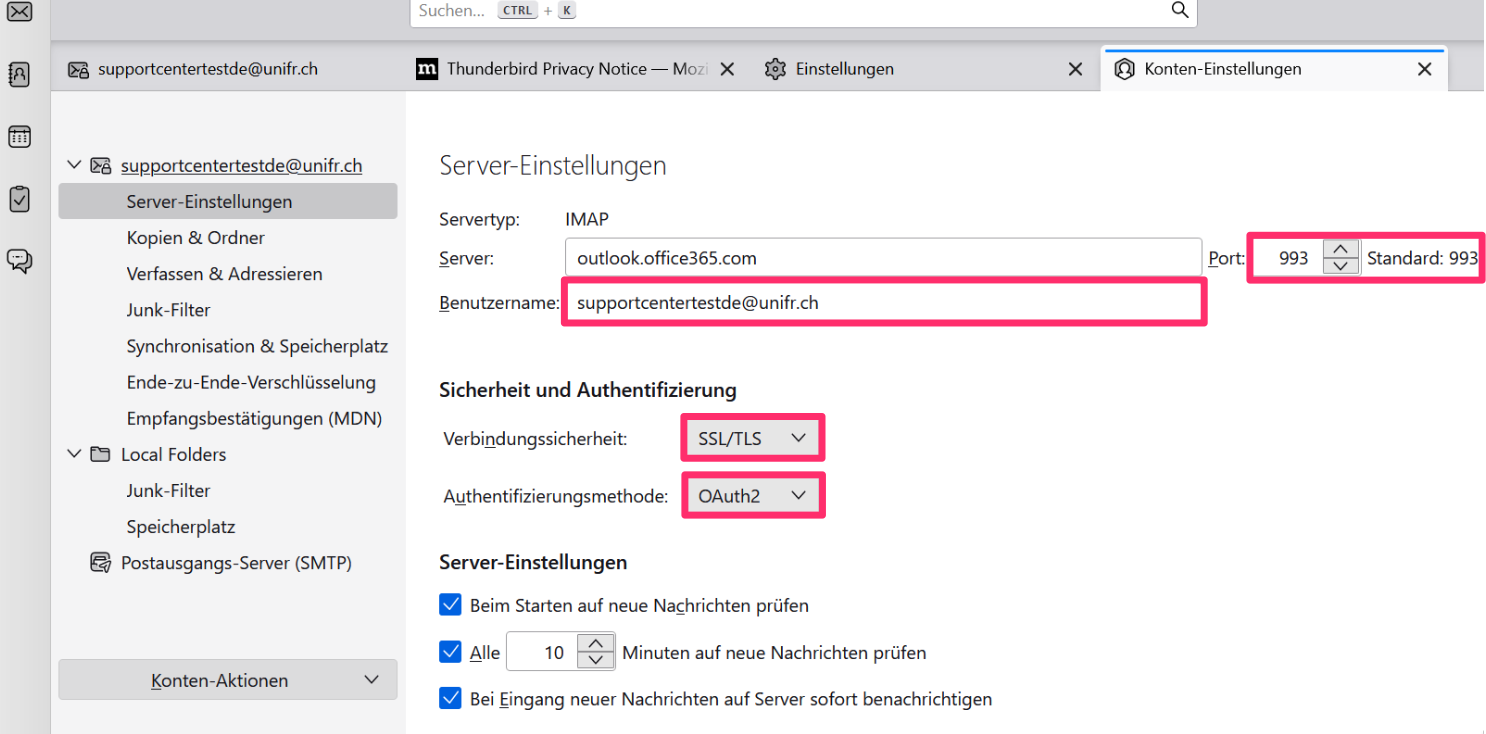Close the Einstellungen tab
Viewport: 1486px width, 734px height.
[x=1075, y=69]
